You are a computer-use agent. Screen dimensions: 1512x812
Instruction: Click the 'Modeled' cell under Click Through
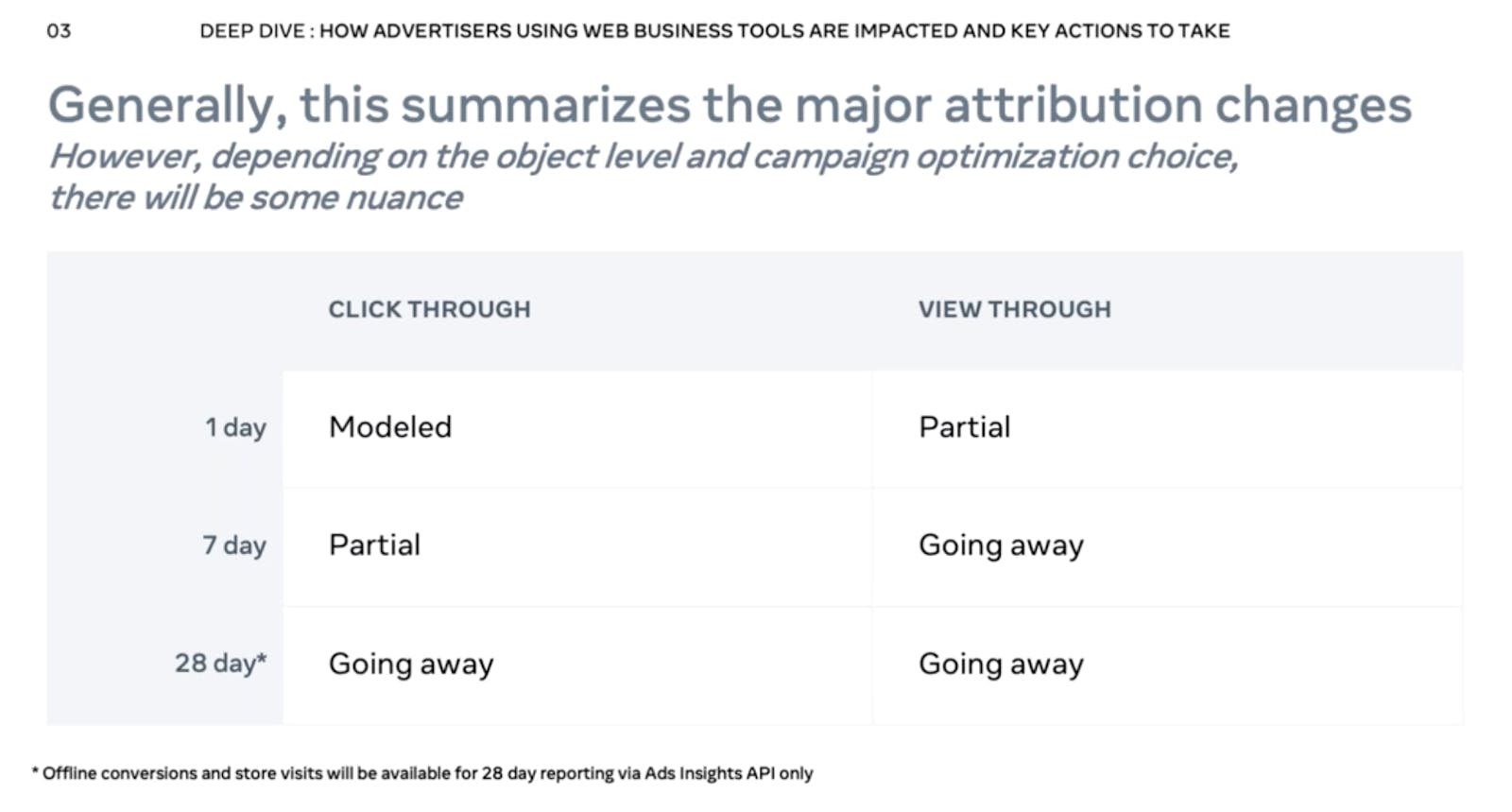coord(390,427)
